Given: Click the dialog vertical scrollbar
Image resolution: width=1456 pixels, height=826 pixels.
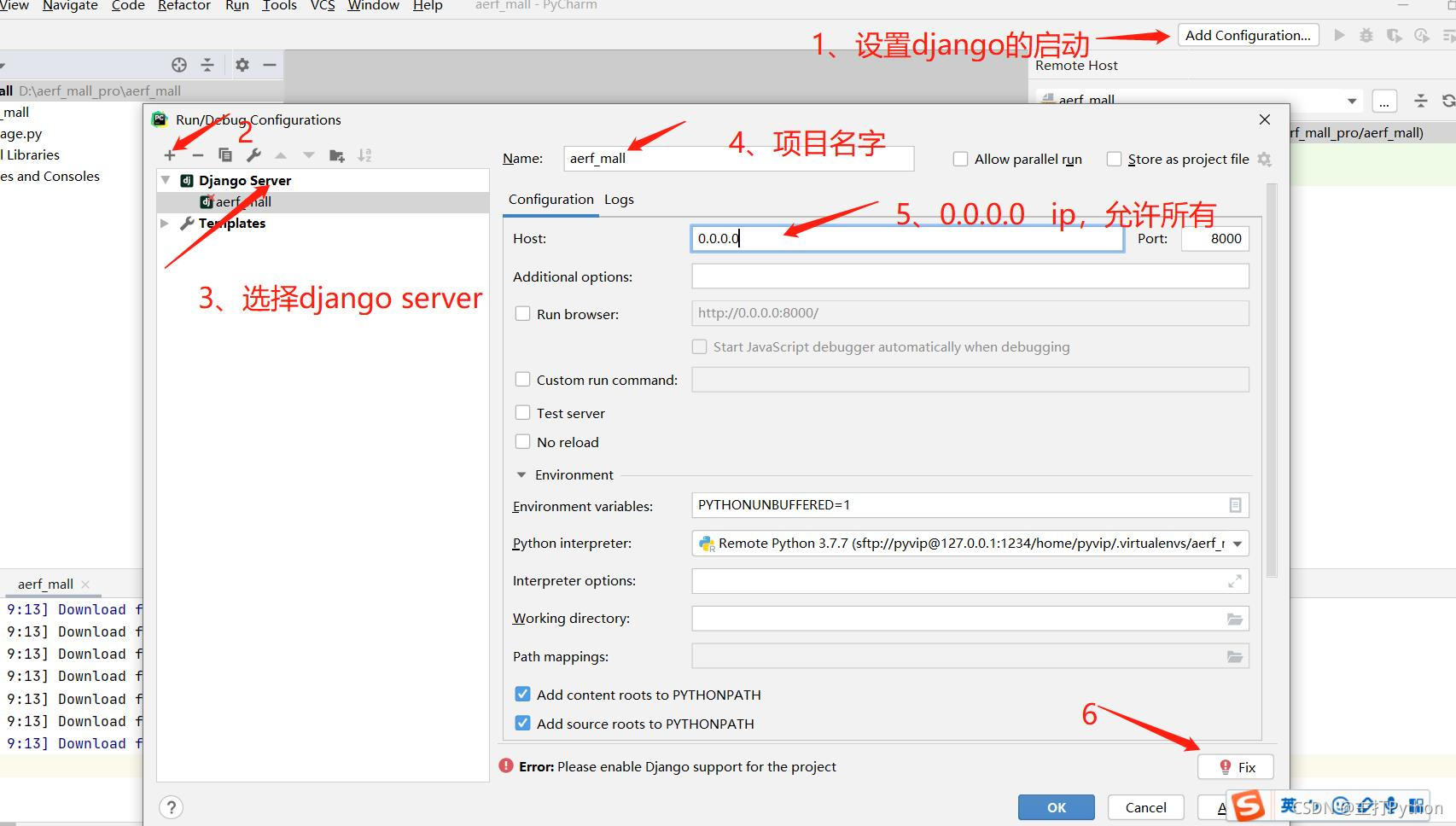Looking at the screenshot, I should pos(1272,380).
